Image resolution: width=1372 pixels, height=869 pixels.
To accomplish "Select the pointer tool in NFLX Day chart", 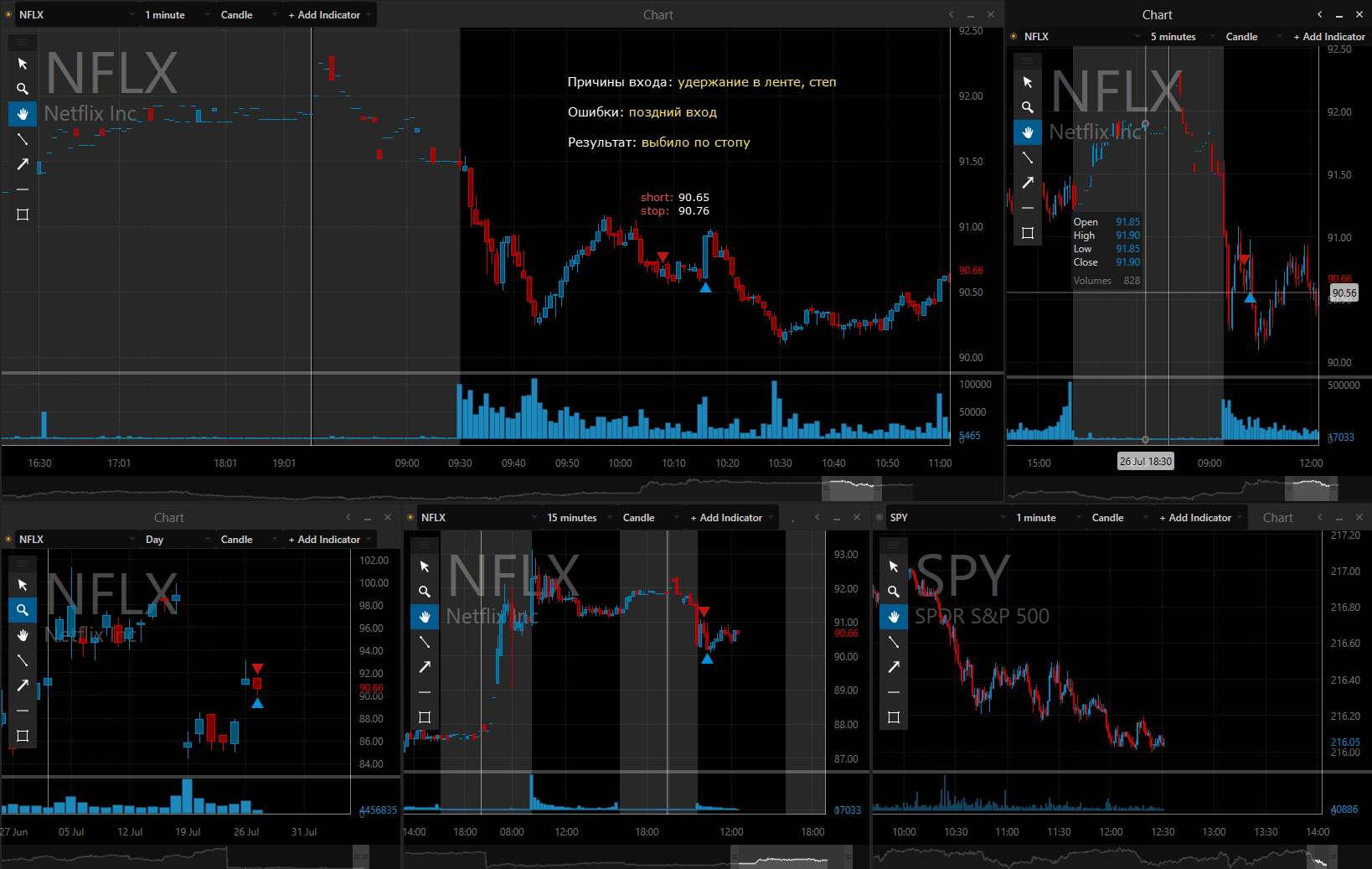I will click(23, 585).
